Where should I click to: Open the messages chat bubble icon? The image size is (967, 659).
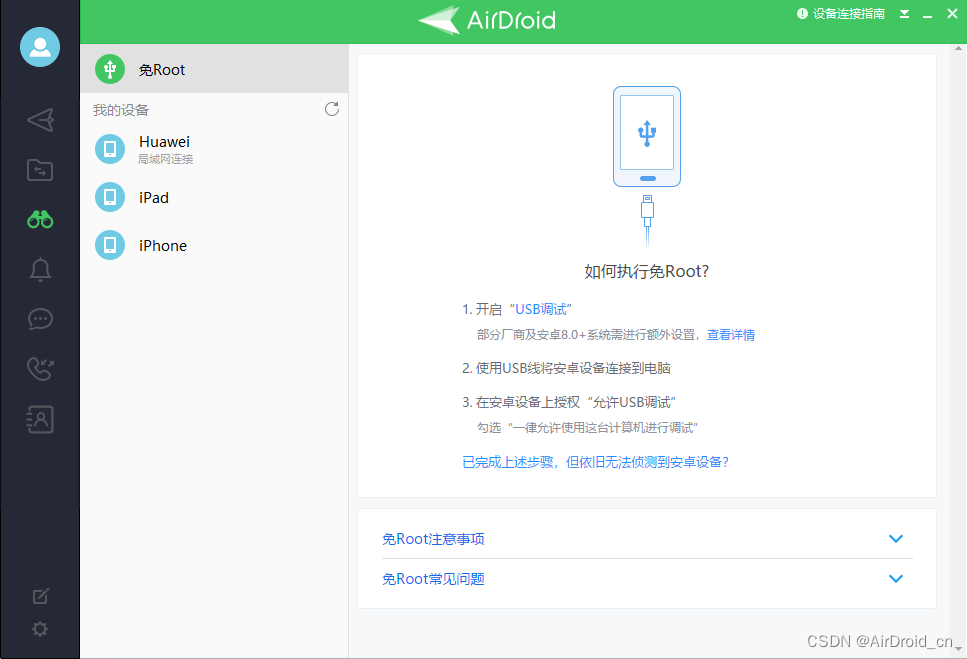40,319
